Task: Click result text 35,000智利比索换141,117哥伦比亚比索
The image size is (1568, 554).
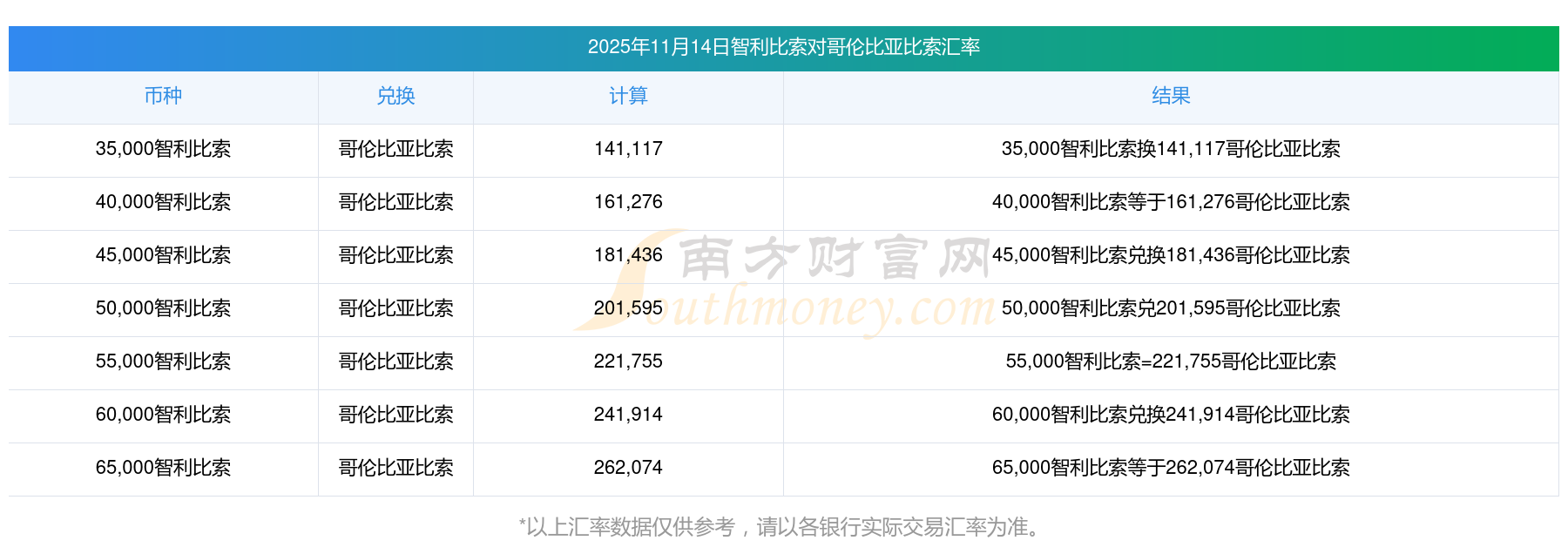Action: point(1171,149)
